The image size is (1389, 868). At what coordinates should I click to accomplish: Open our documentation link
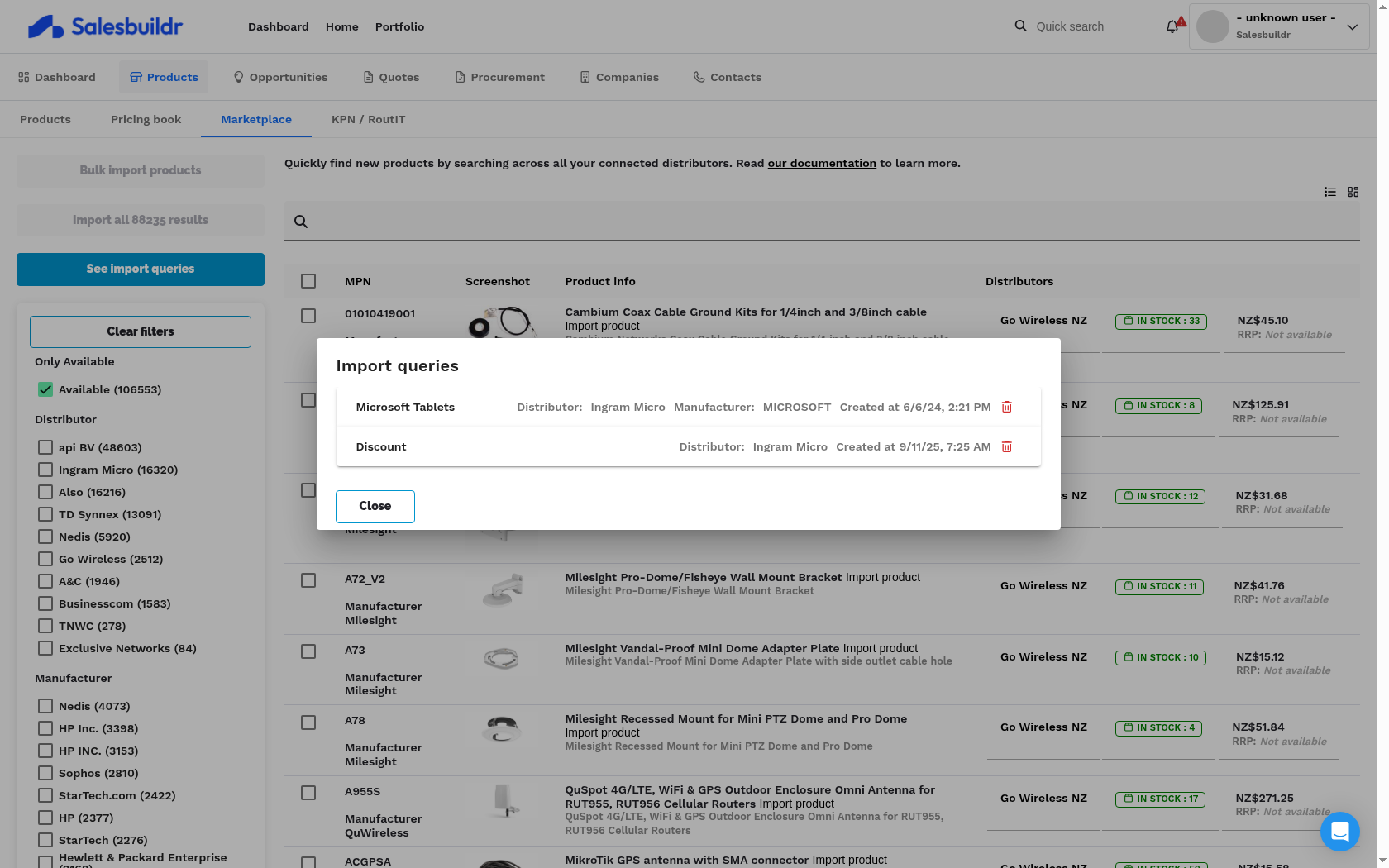click(822, 163)
